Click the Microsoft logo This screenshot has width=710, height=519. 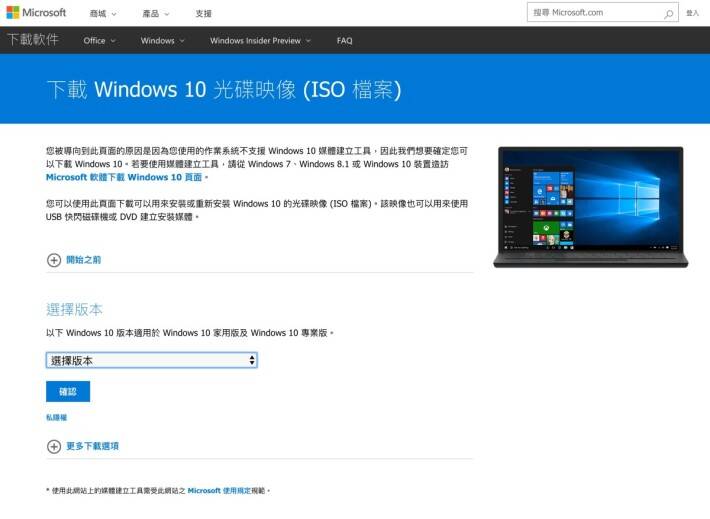coord(36,13)
